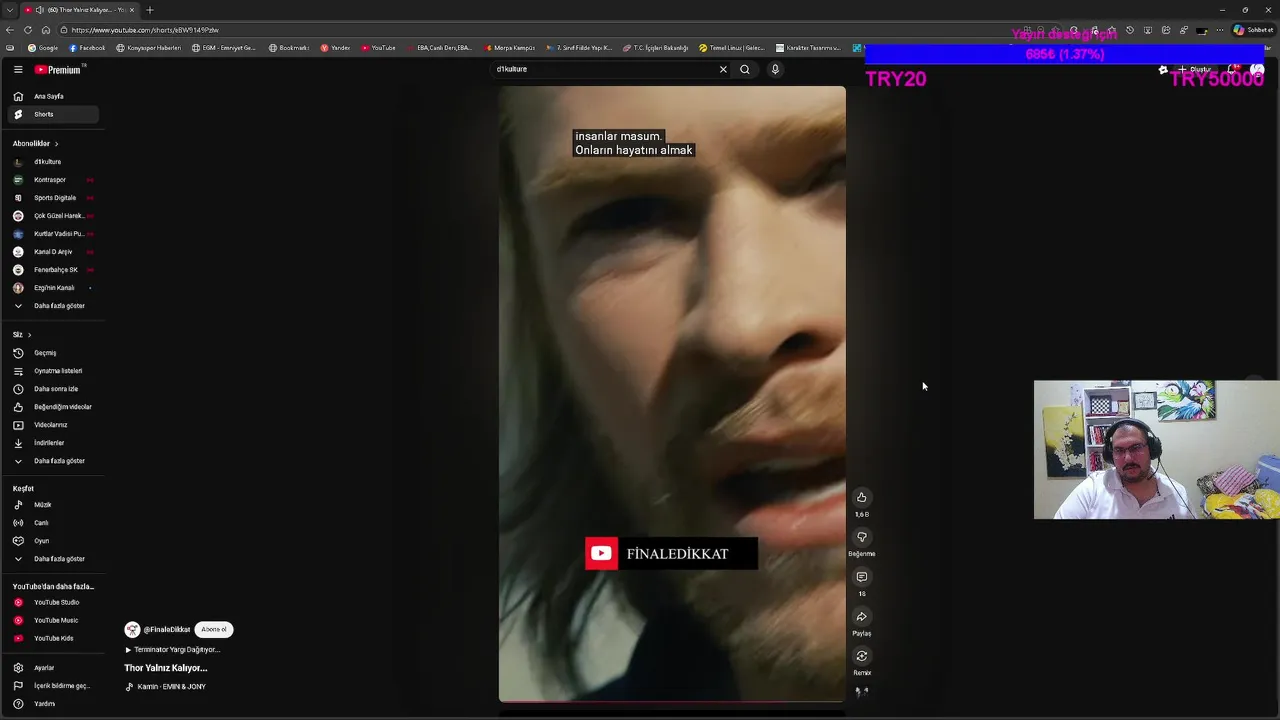Viewport: 1280px width, 720px height.
Task: Expand 'Daha fazla göster' under Siz
Action: [53, 460]
